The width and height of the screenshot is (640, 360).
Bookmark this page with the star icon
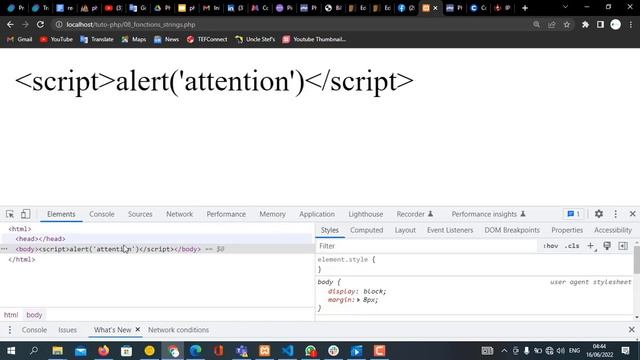click(x=567, y=24)
